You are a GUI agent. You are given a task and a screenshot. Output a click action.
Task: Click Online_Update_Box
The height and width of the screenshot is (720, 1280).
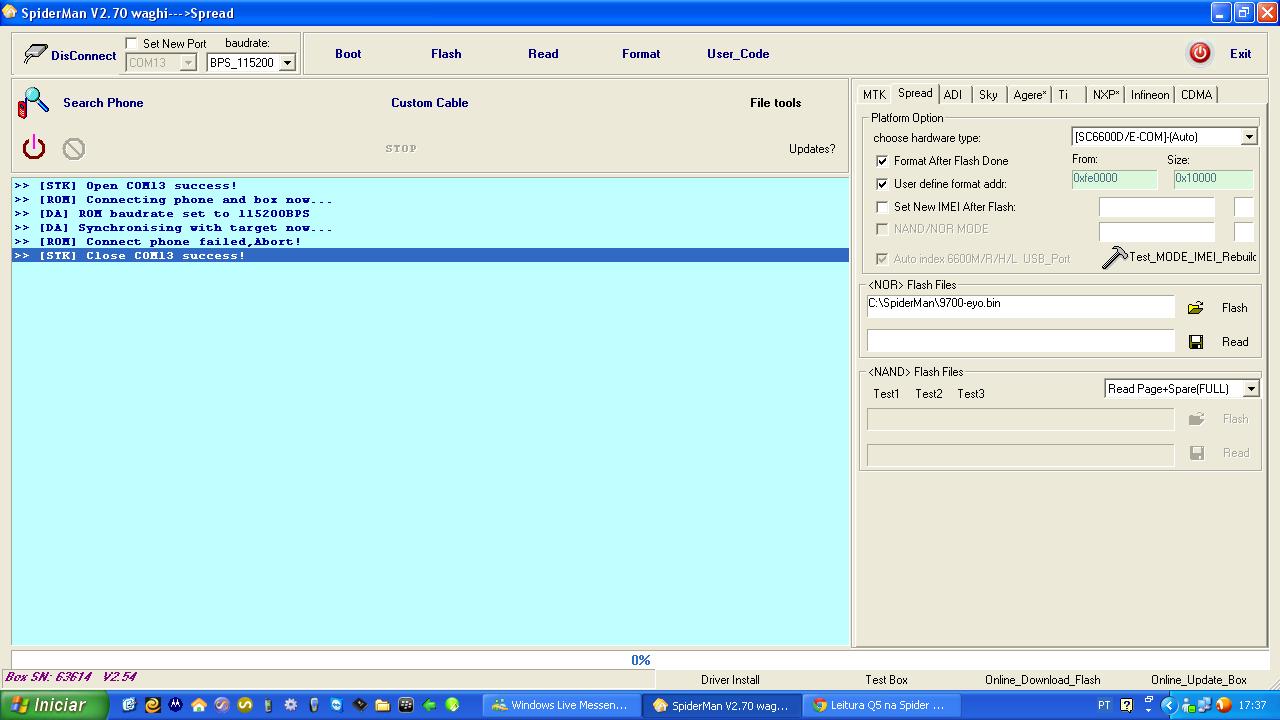pyautogui.click(x=1199, y=680)
